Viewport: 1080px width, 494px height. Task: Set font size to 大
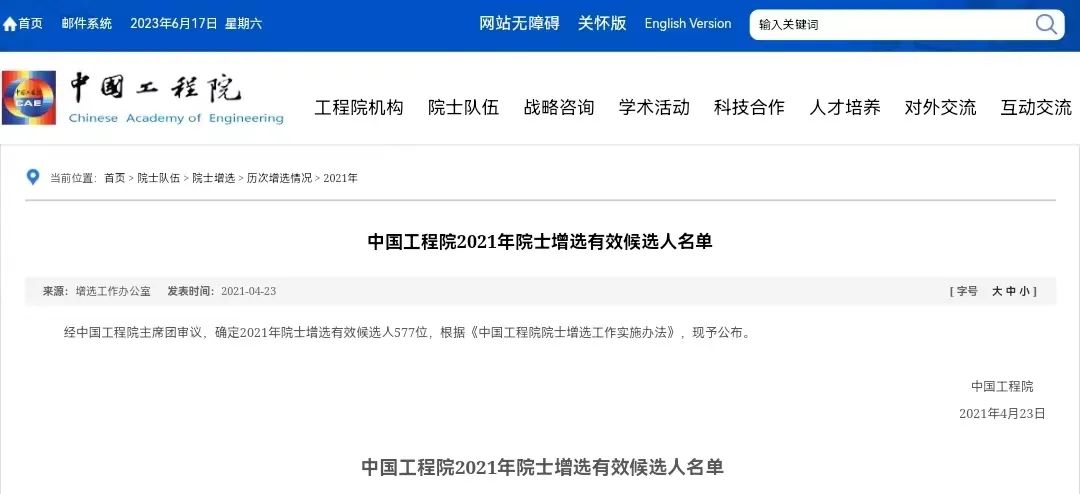click(x=996, y=291)
